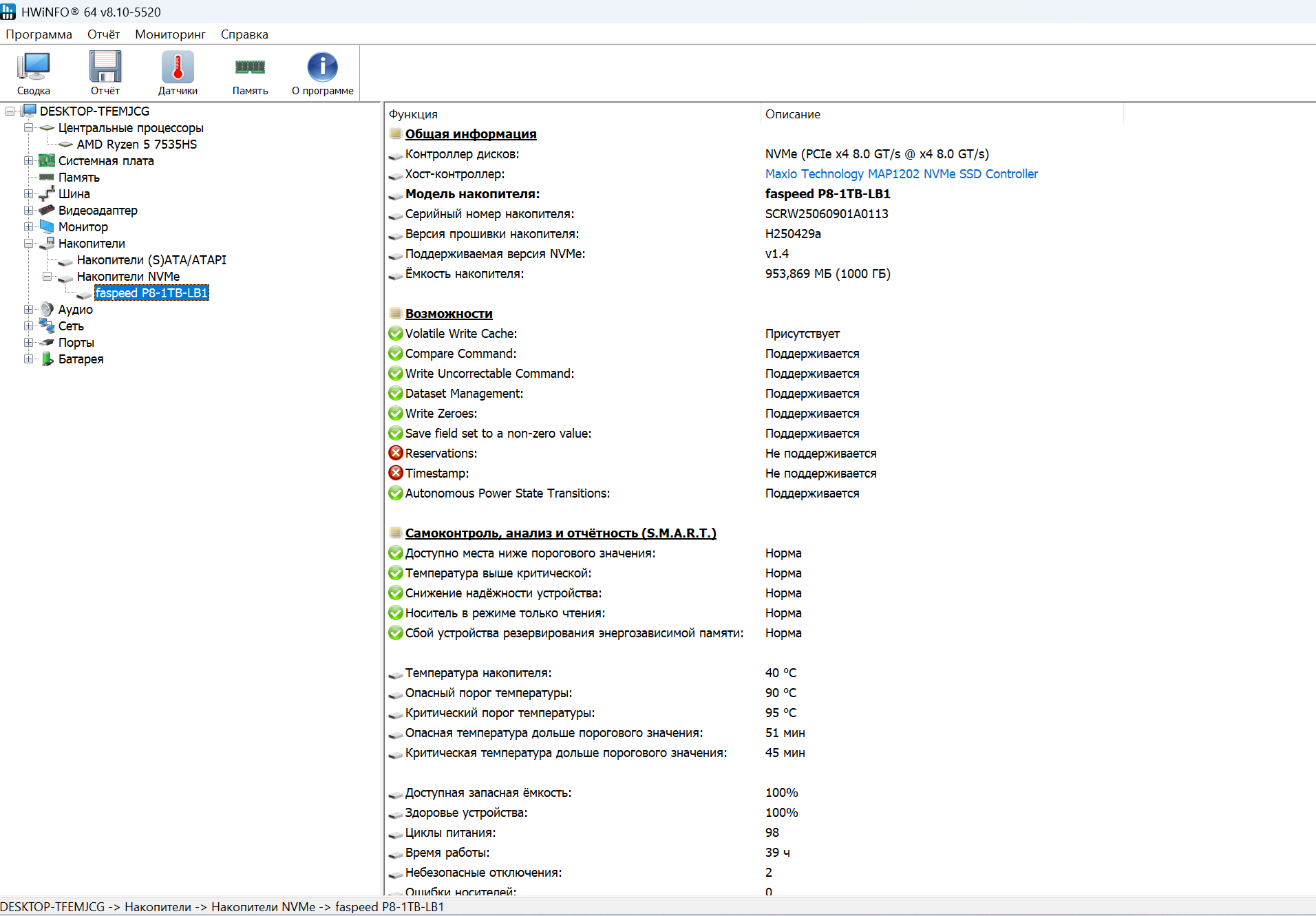This screenshot has width=1316, height=916.
Task: Click the Функция column header
Action: click(x=573, y=114)
